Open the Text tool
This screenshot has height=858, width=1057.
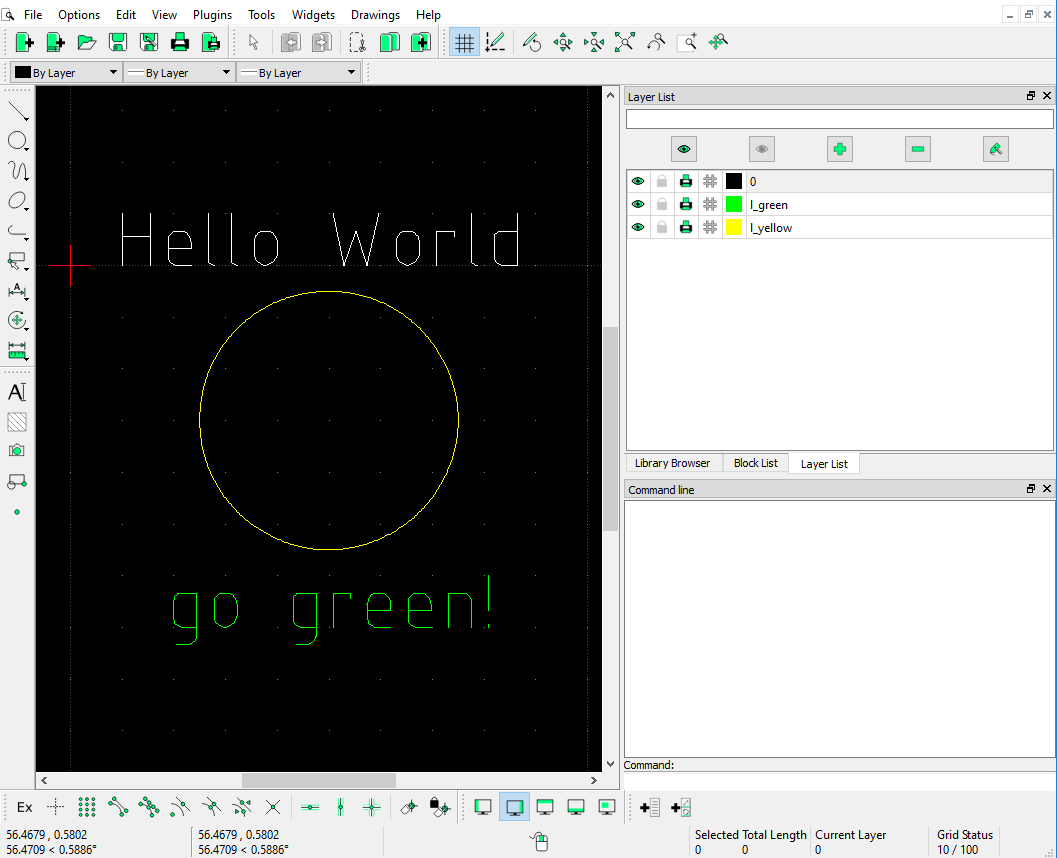coord(17,392)
